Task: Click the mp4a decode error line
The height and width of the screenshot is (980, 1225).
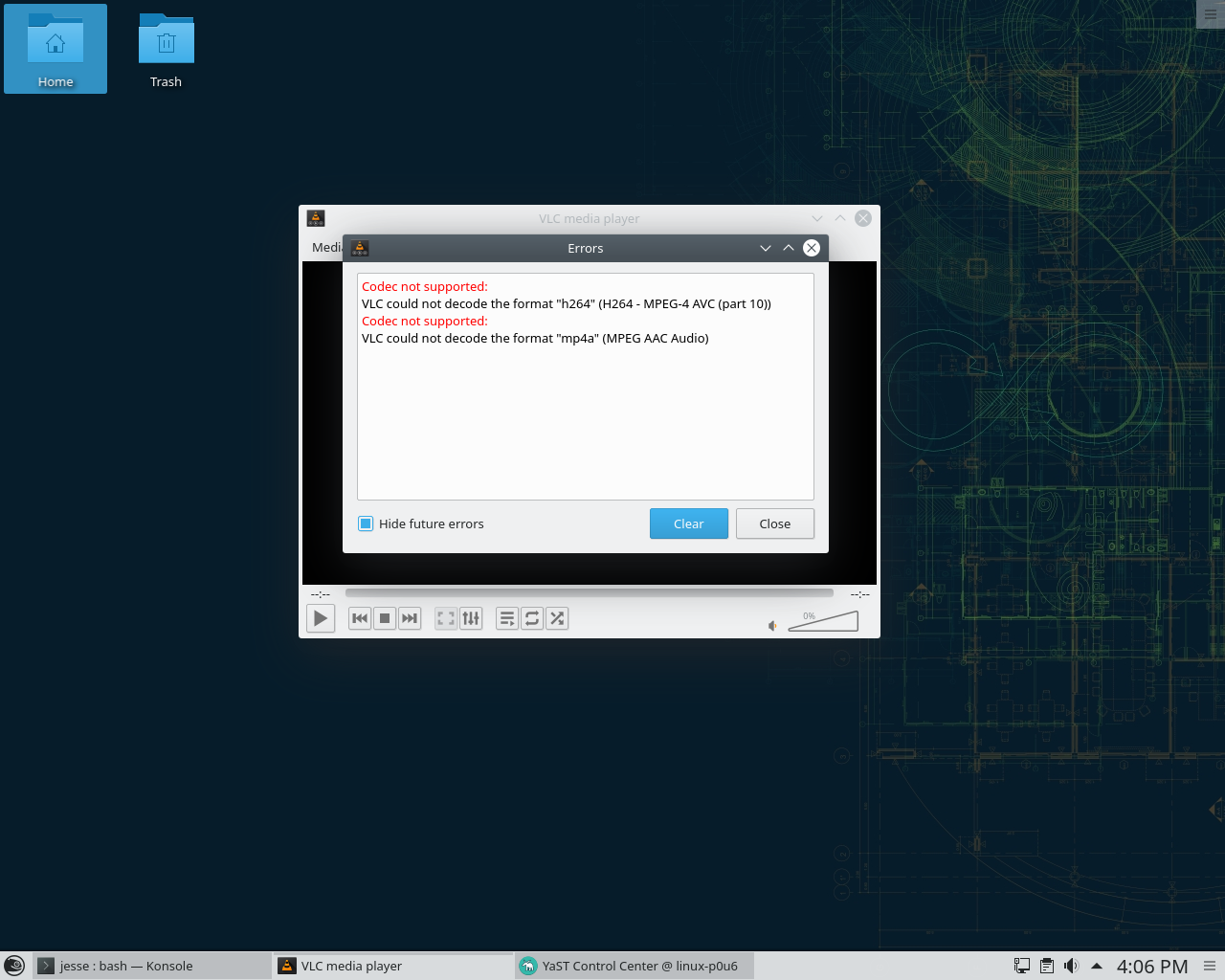Action: pyautogui.click(x=535, y=338)
